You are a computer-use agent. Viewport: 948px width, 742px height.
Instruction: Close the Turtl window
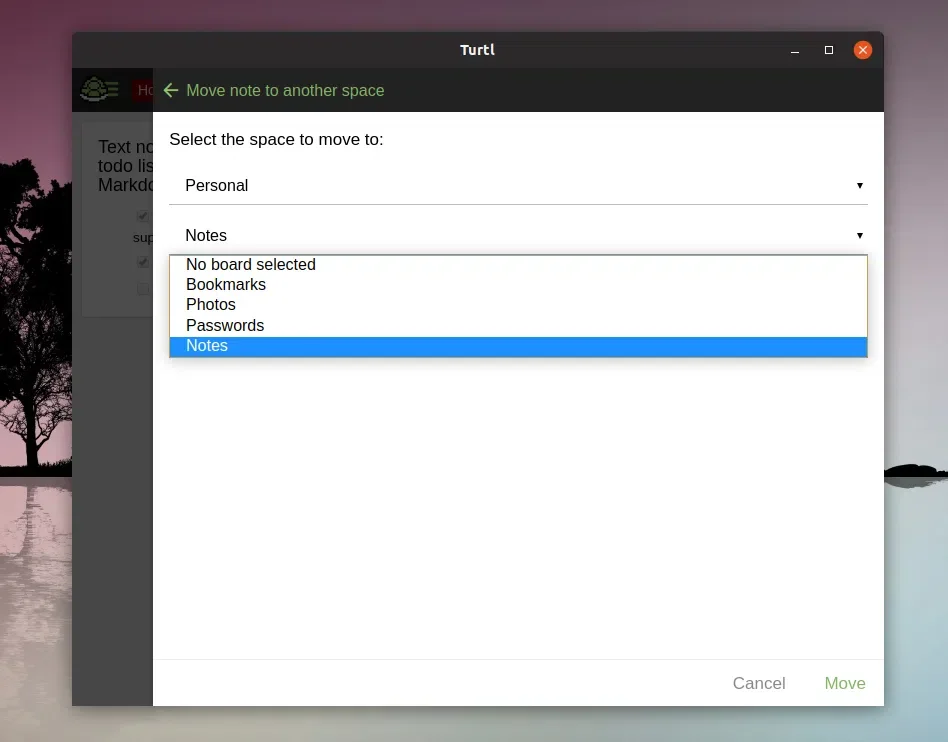863,50
